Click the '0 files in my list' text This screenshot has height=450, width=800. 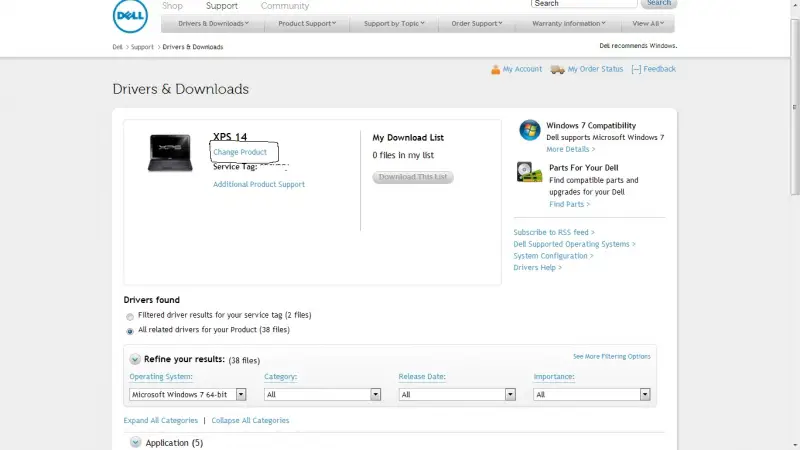pos(403,155)
